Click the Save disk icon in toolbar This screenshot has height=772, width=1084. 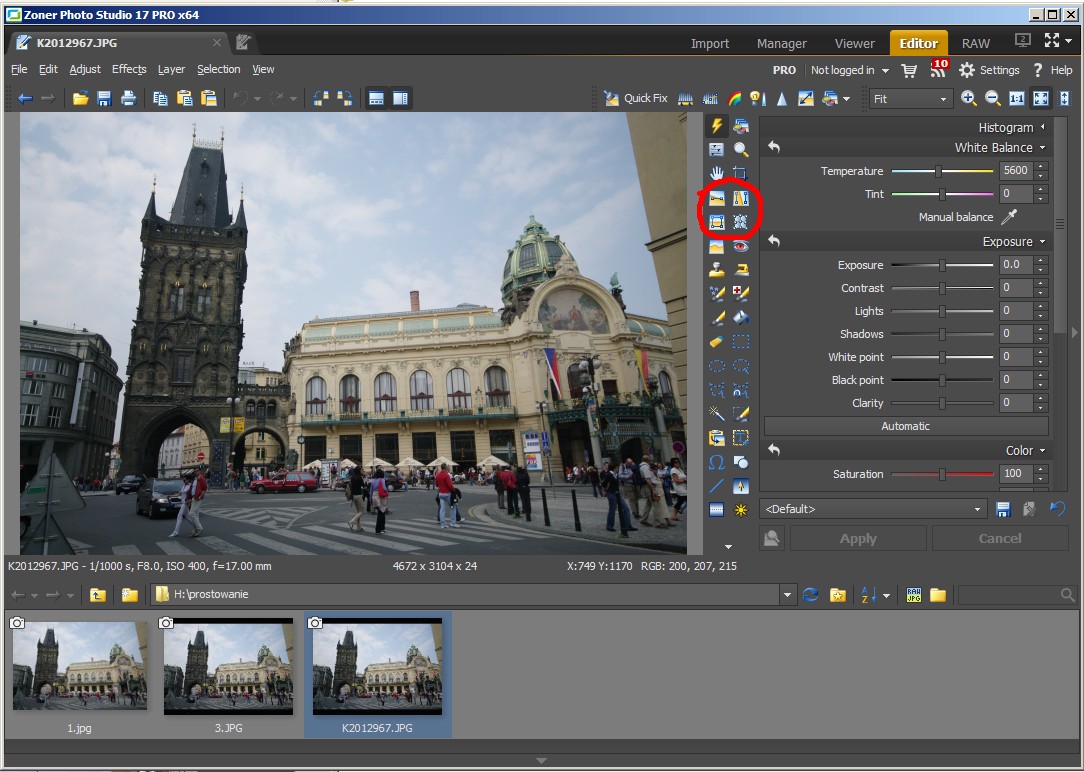[x=104, y=98]
